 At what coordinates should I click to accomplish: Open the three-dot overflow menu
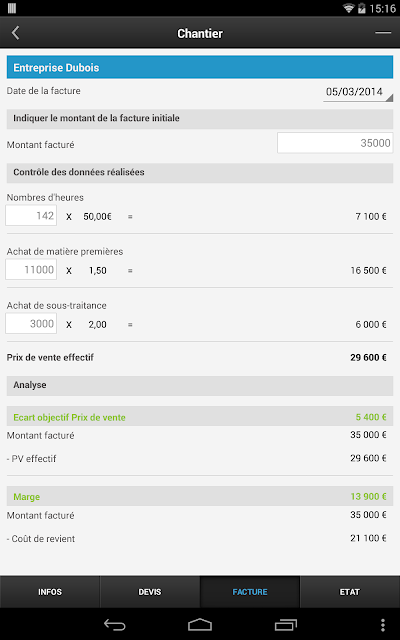pos(382,625)
